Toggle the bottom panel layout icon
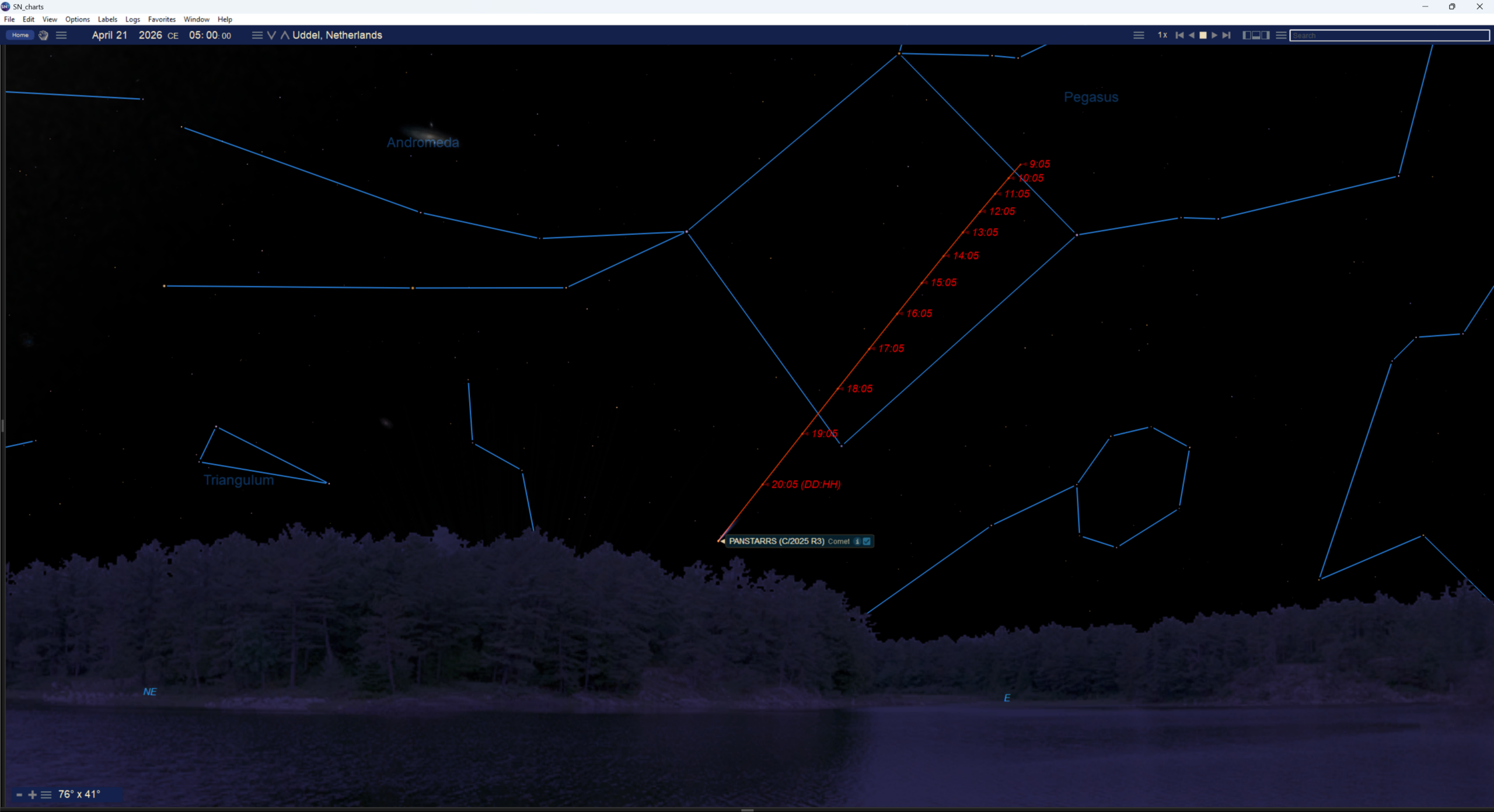The width and height of the screenshot is (1494, 812). point(1256,35)
